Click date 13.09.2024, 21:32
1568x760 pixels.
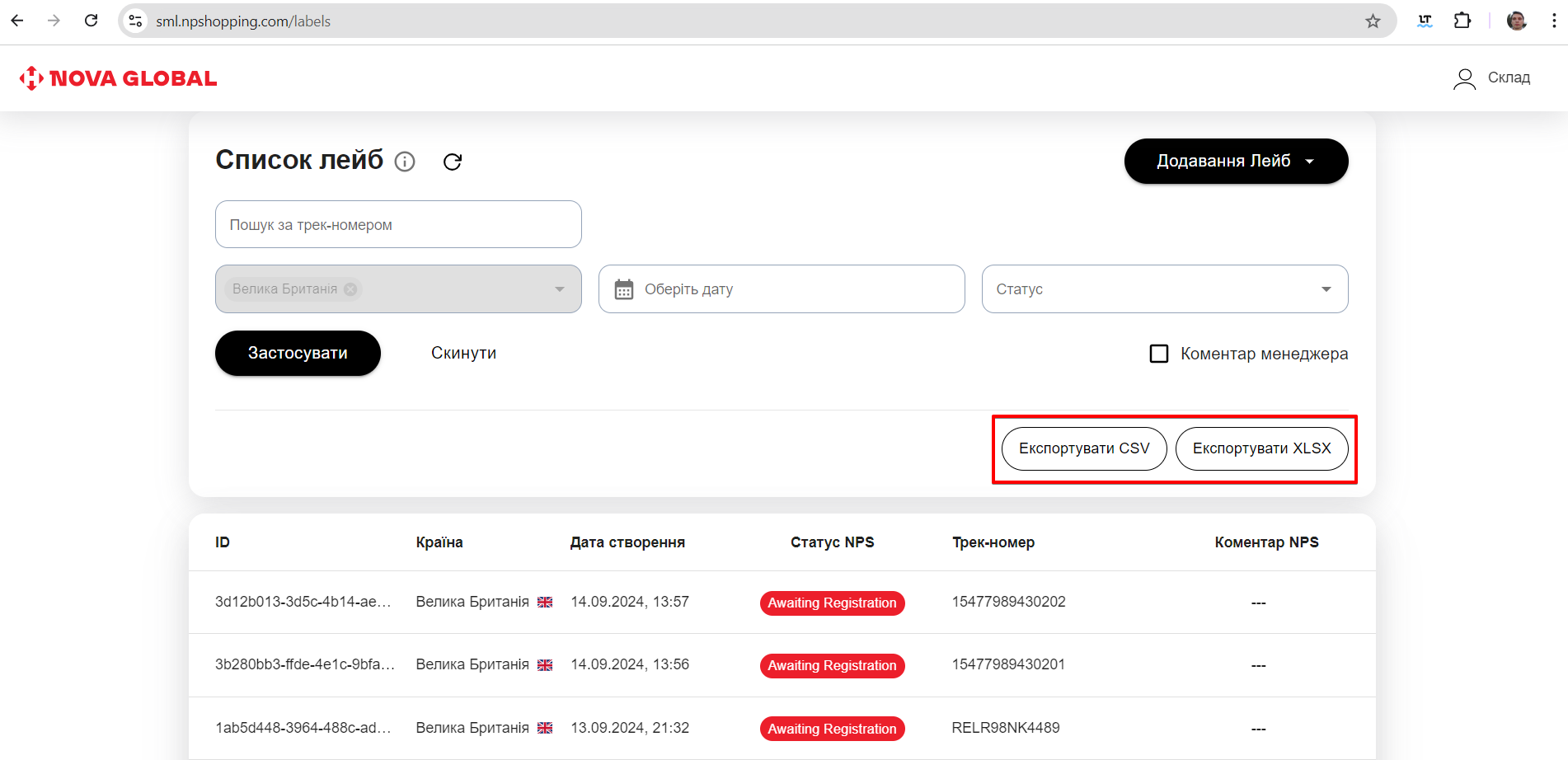pyautogui.click(x=630, y=728)
